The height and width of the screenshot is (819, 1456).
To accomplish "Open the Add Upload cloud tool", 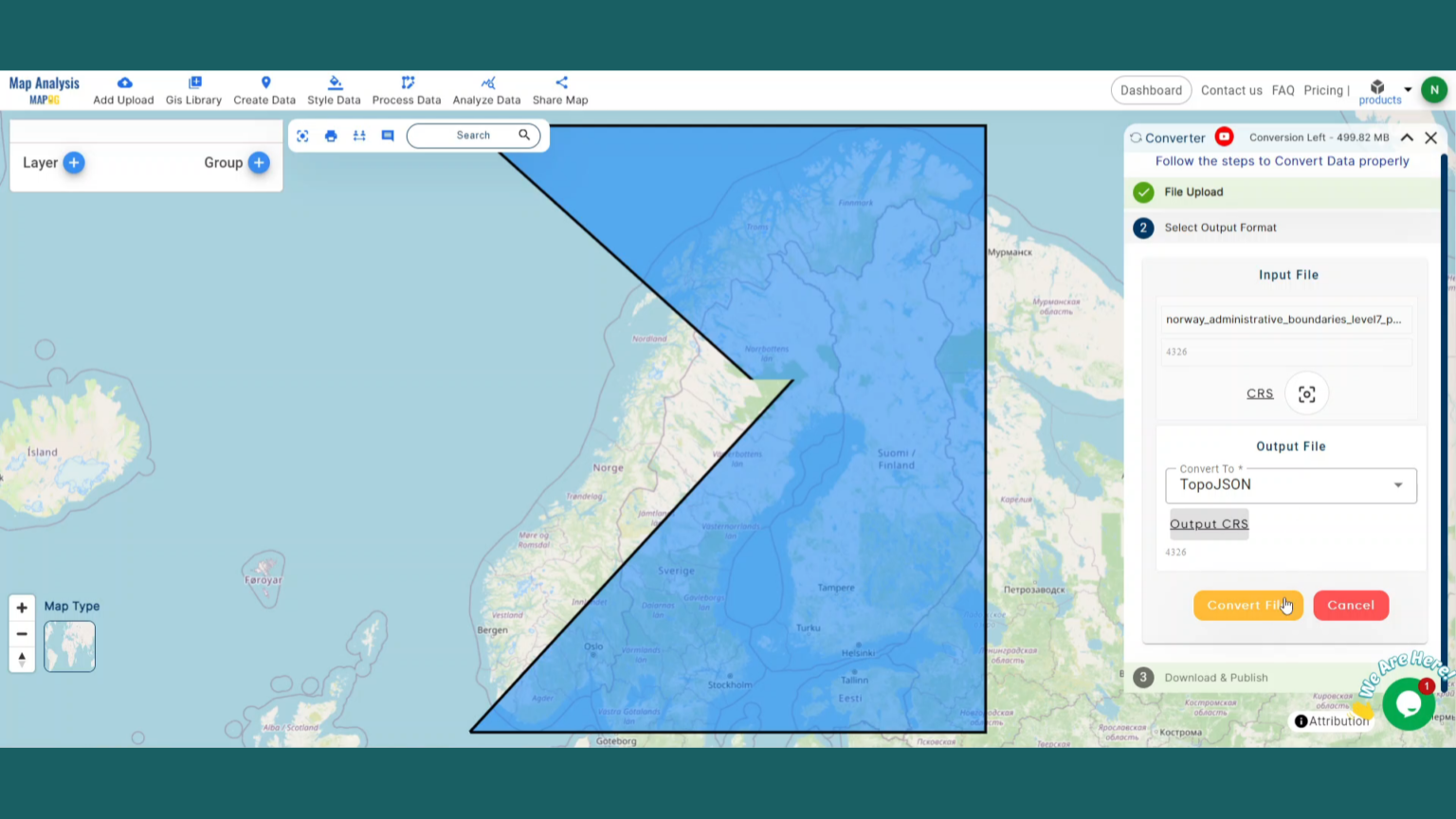I will pos(122,89).
